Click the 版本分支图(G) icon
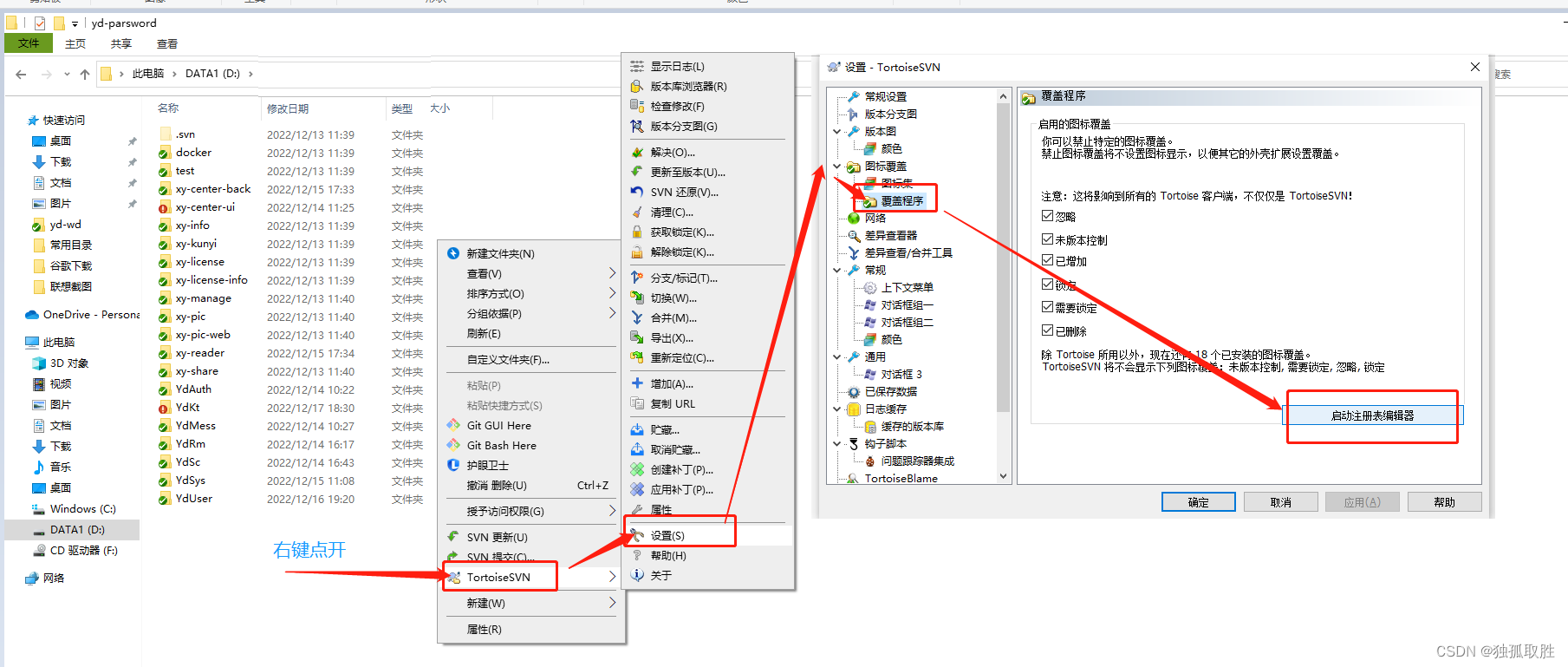This screenshot has width=1568, height=667. (x=637, y=126)
